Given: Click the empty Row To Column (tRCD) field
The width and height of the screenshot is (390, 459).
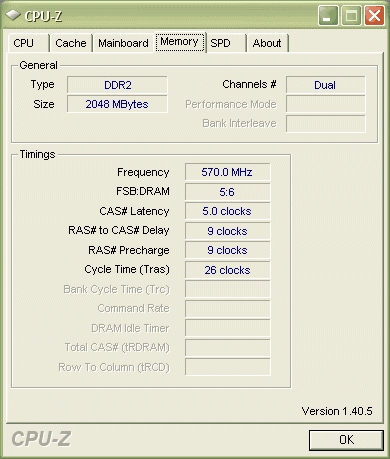Looking at the screenshot, I should click(x=227, y=367).
